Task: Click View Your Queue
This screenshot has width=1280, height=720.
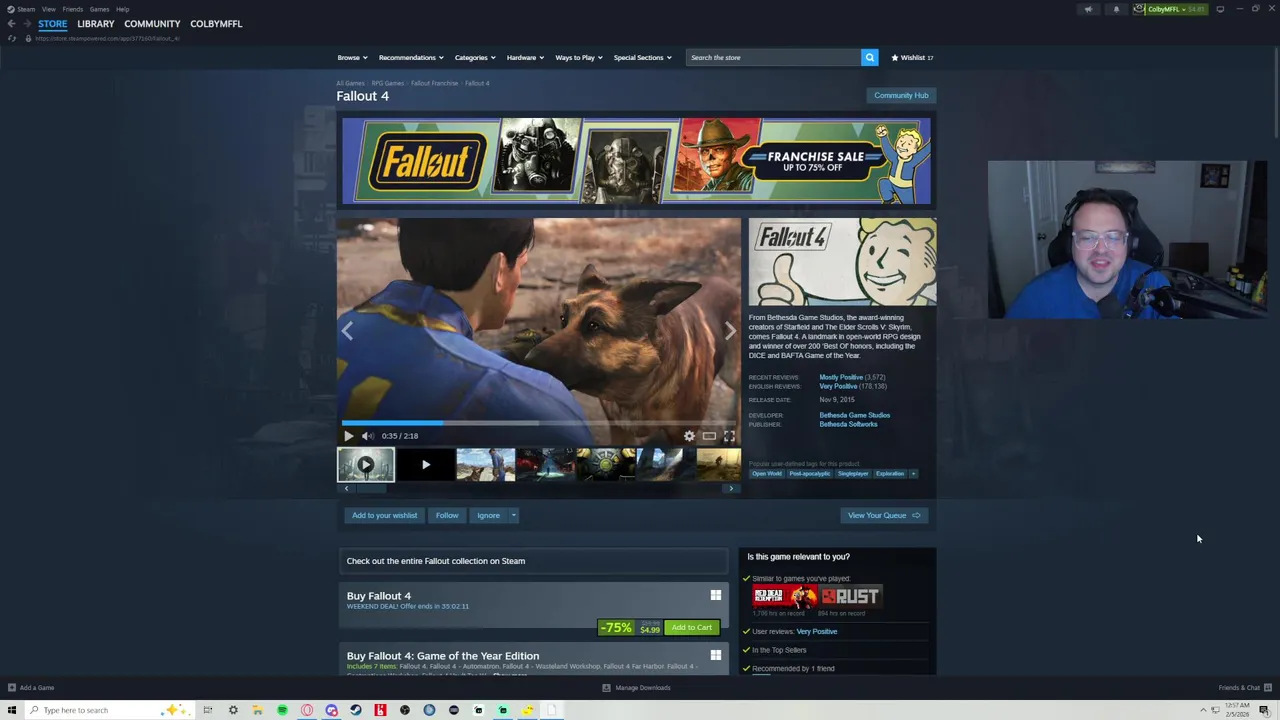Action: point(884,515)
